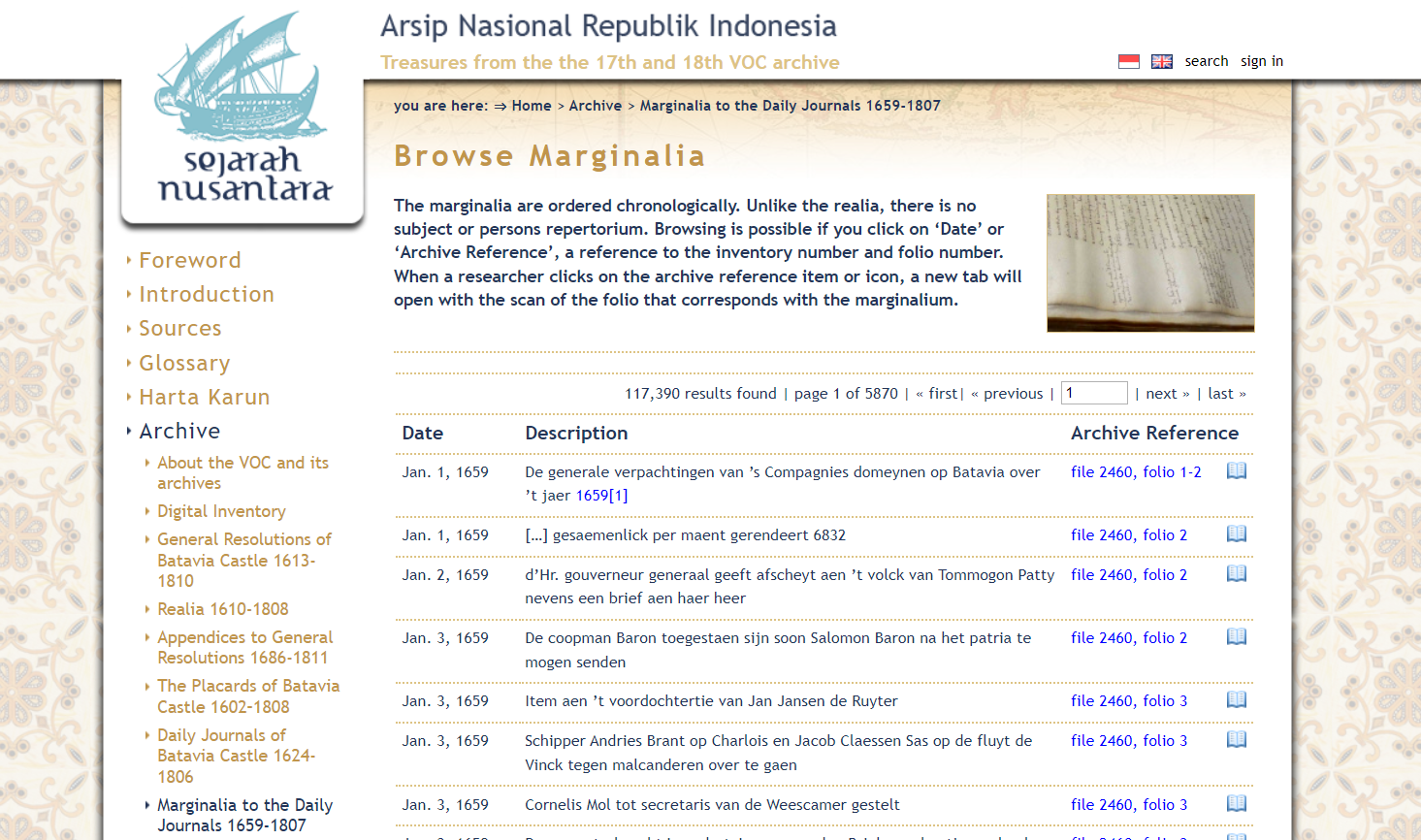Switch language to Indonesian flag
The width and height of the screenshot is (1421, 840).
click(x=1128, y=61)
